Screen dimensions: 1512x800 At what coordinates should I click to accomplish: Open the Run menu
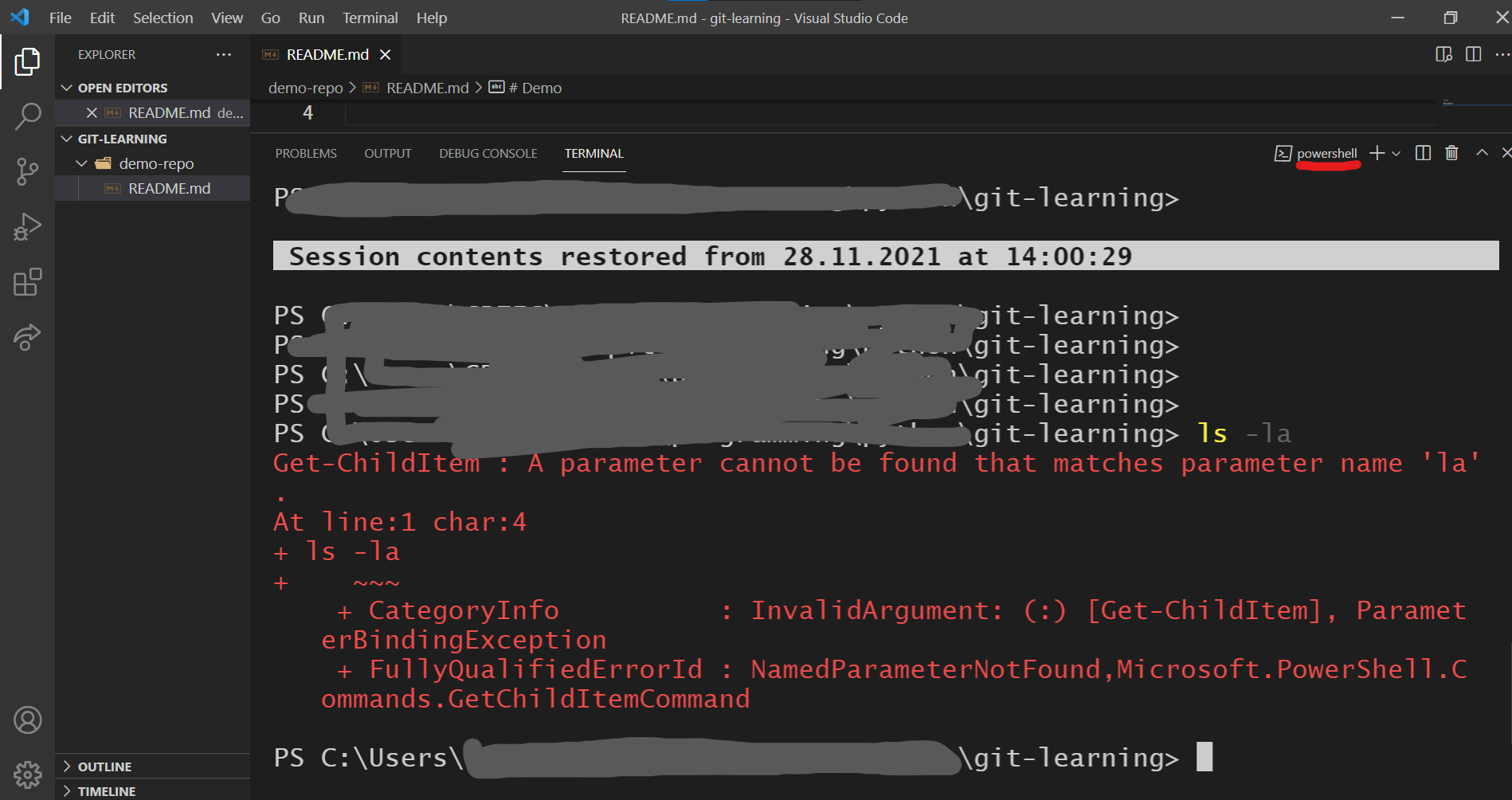click(311, 18)
